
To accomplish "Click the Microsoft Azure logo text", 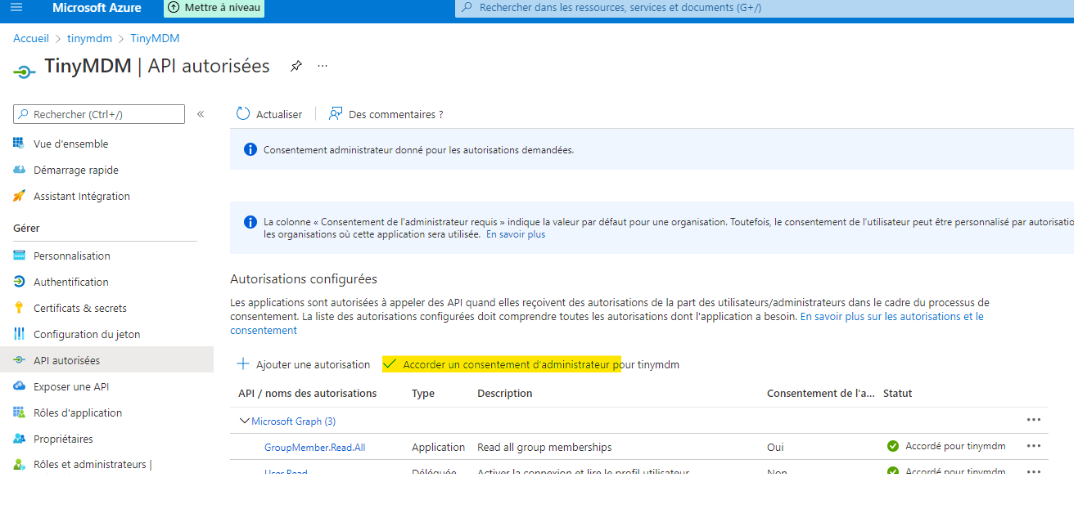I will click(97, 8).
